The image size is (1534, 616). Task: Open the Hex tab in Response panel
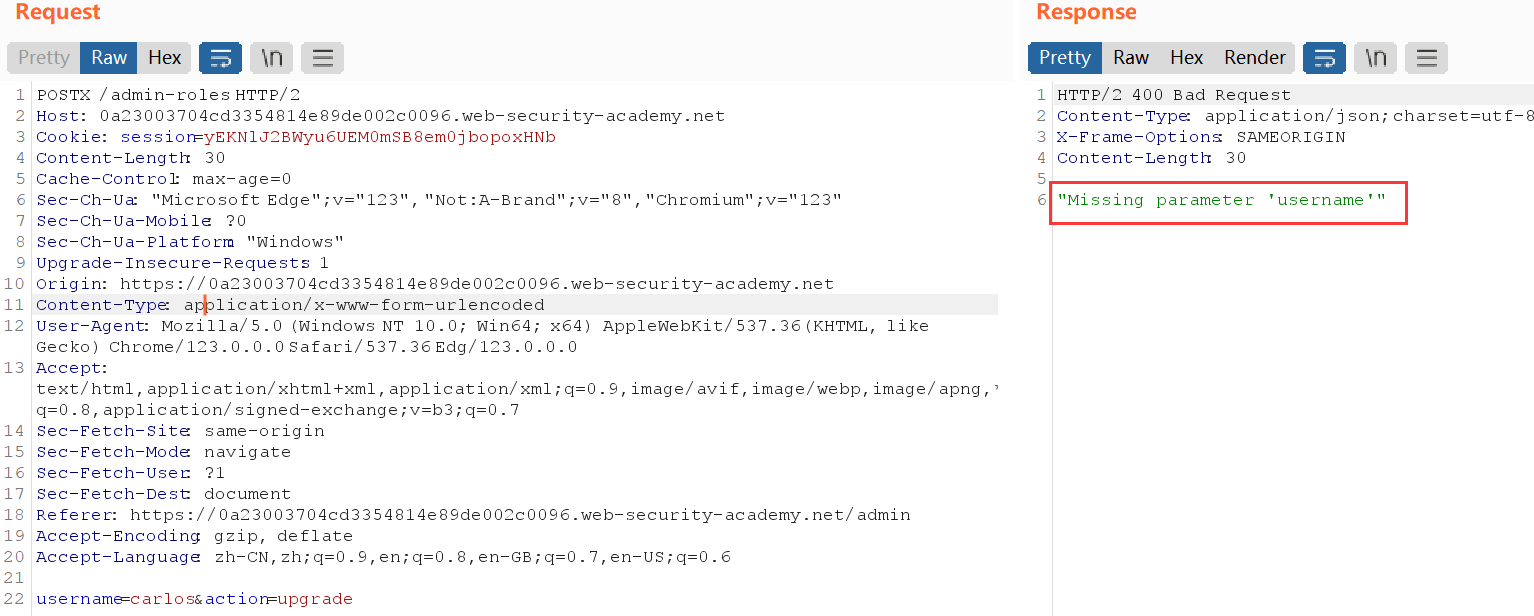1186,58
